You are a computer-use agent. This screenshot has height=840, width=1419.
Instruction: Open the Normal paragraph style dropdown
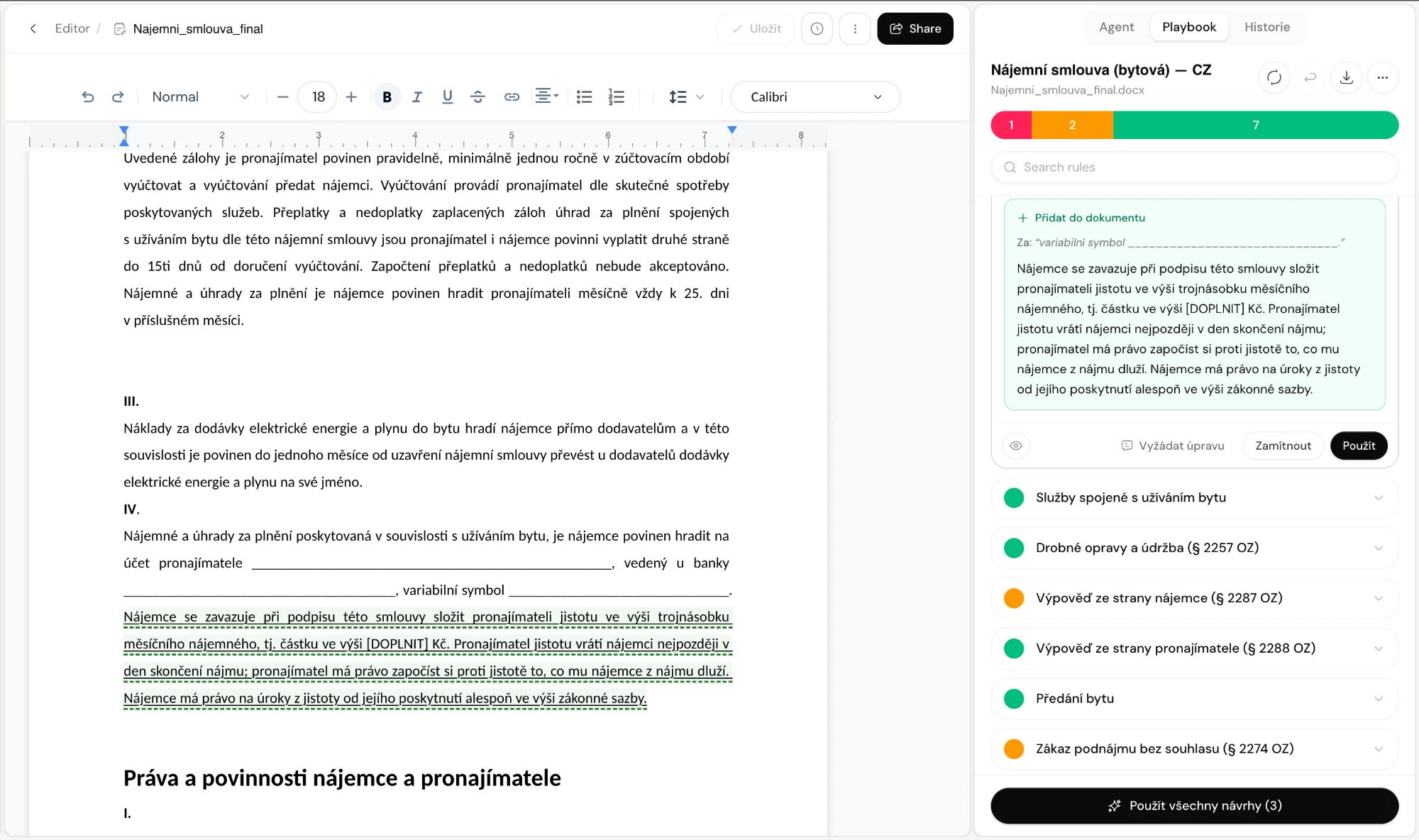tap(200, 97)
